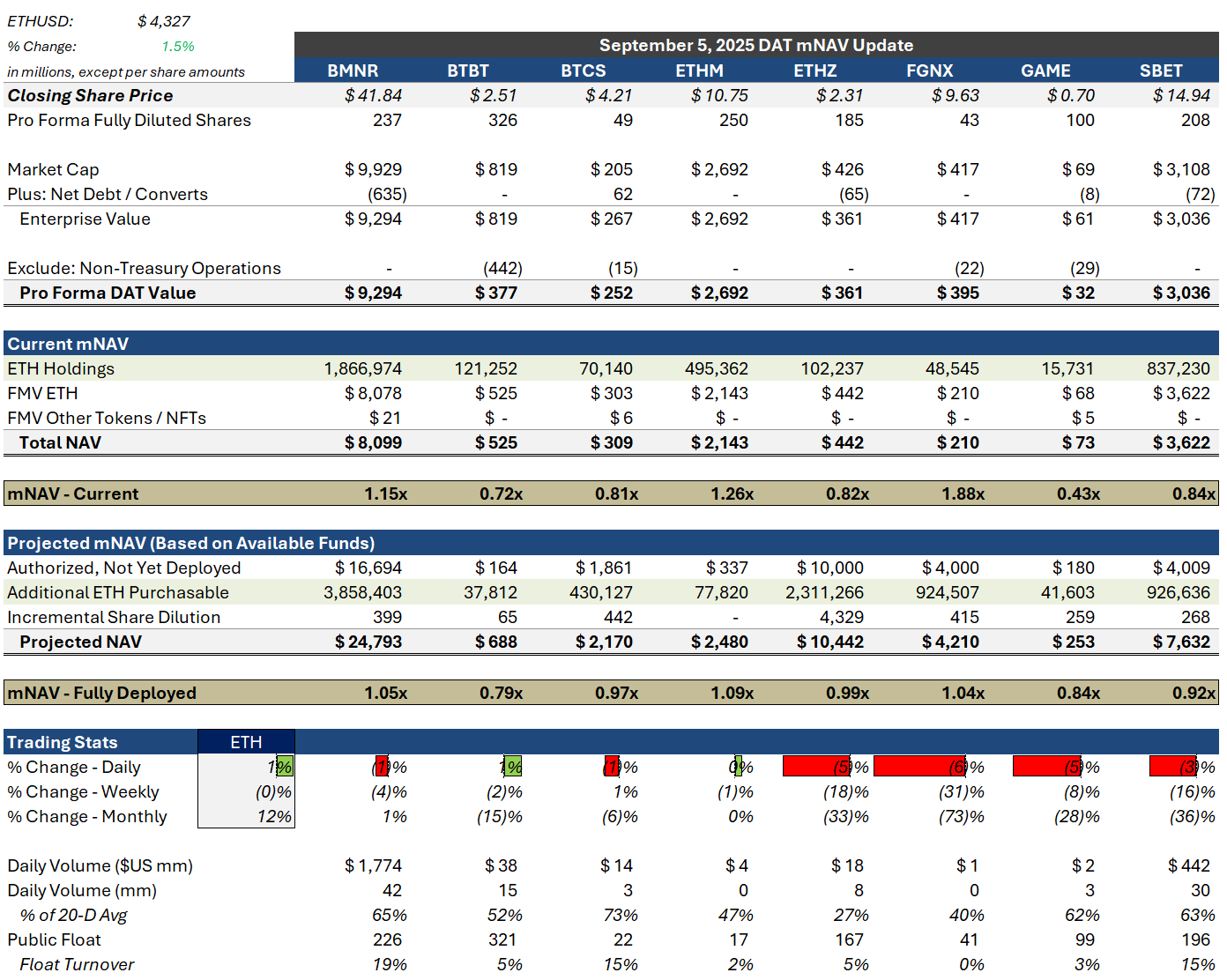Select SBET closing share price $14.94

1181,95
